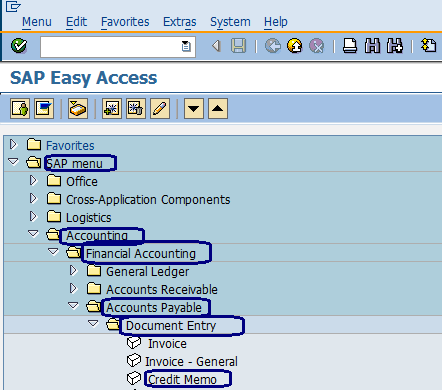Expand the Office folder
This screenshot has width=442, height=390.
pyautogui.click(x=33, y=180)
